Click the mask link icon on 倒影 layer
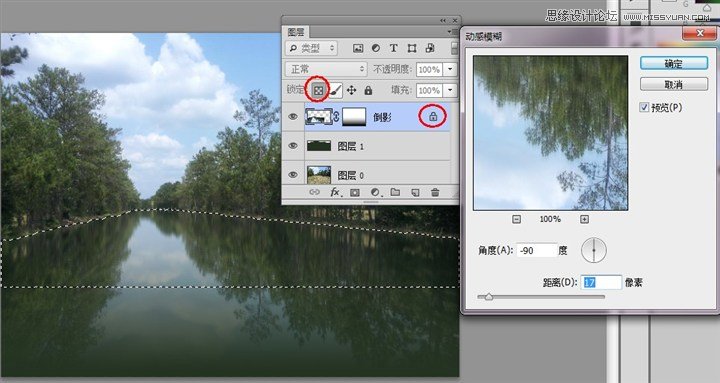720x383 pixels. [x=336, y=117]
